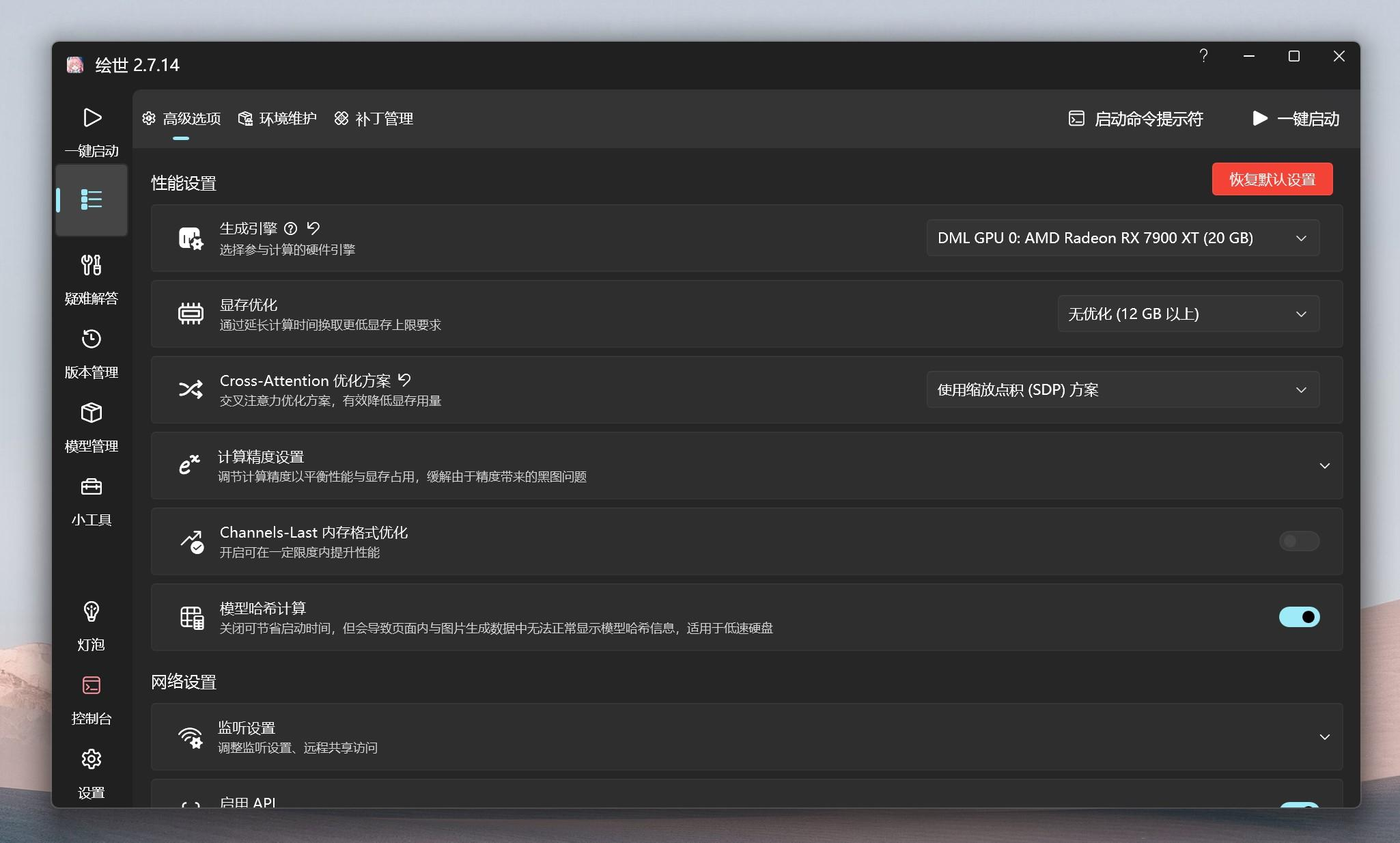
Task: Click help icon next to 生成引擎
Action: coord(290,228)
